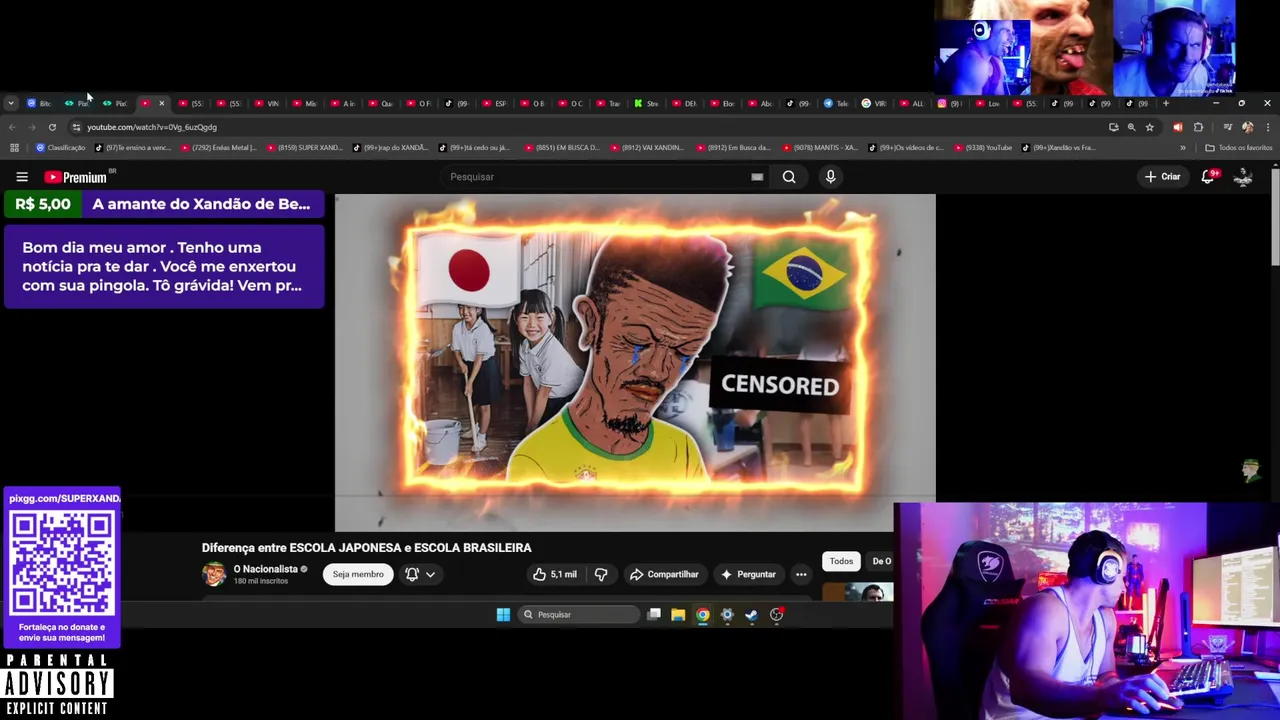Screen dimensions: 1280x720
Task: Bookmark this page with star icon
Action: point(1150,127)
